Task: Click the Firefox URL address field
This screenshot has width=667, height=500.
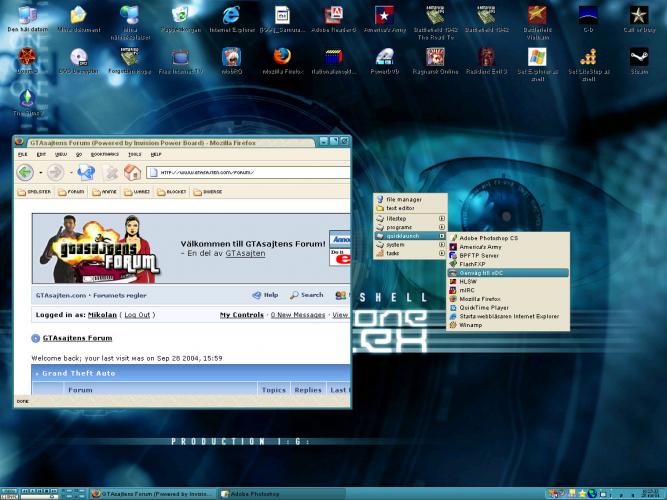Action: pos(250,172)
